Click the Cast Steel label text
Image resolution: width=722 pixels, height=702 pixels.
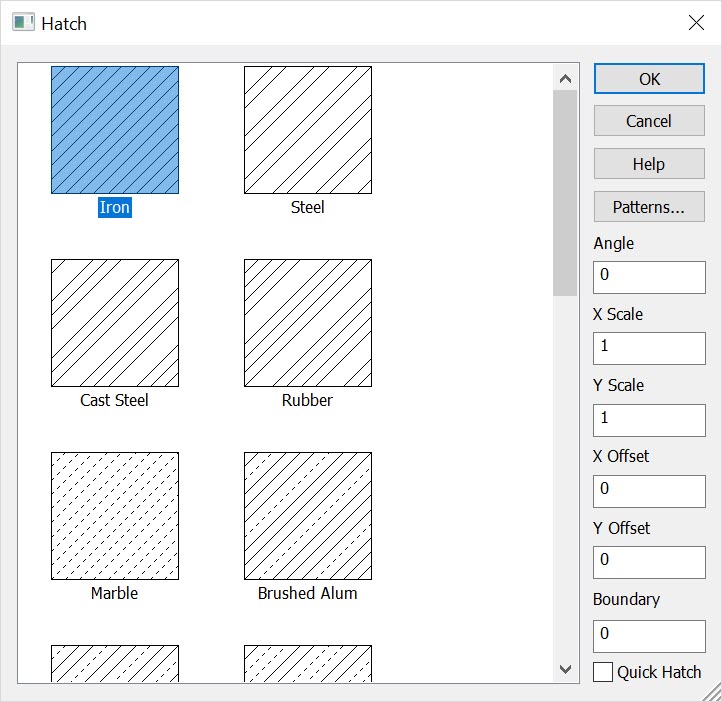(114, 400)
